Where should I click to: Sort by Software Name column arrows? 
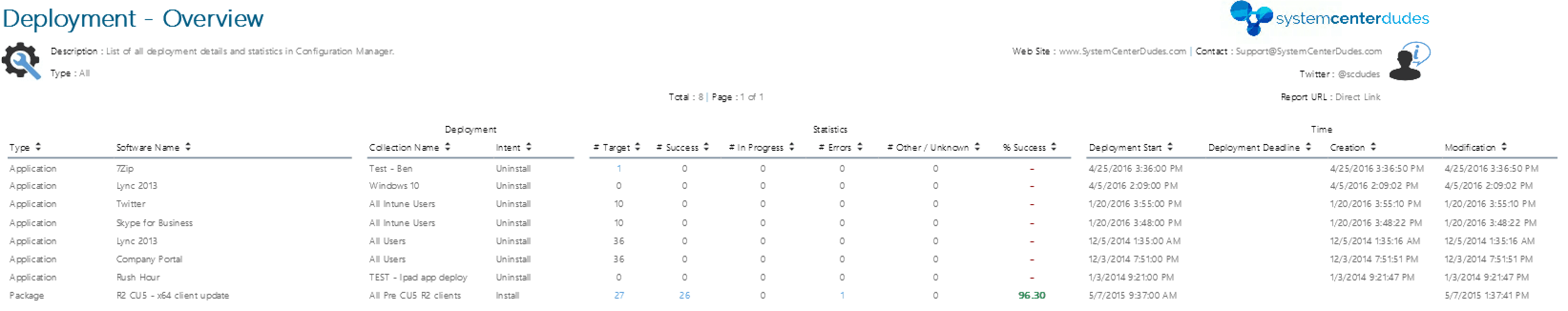tap(188, 146)
